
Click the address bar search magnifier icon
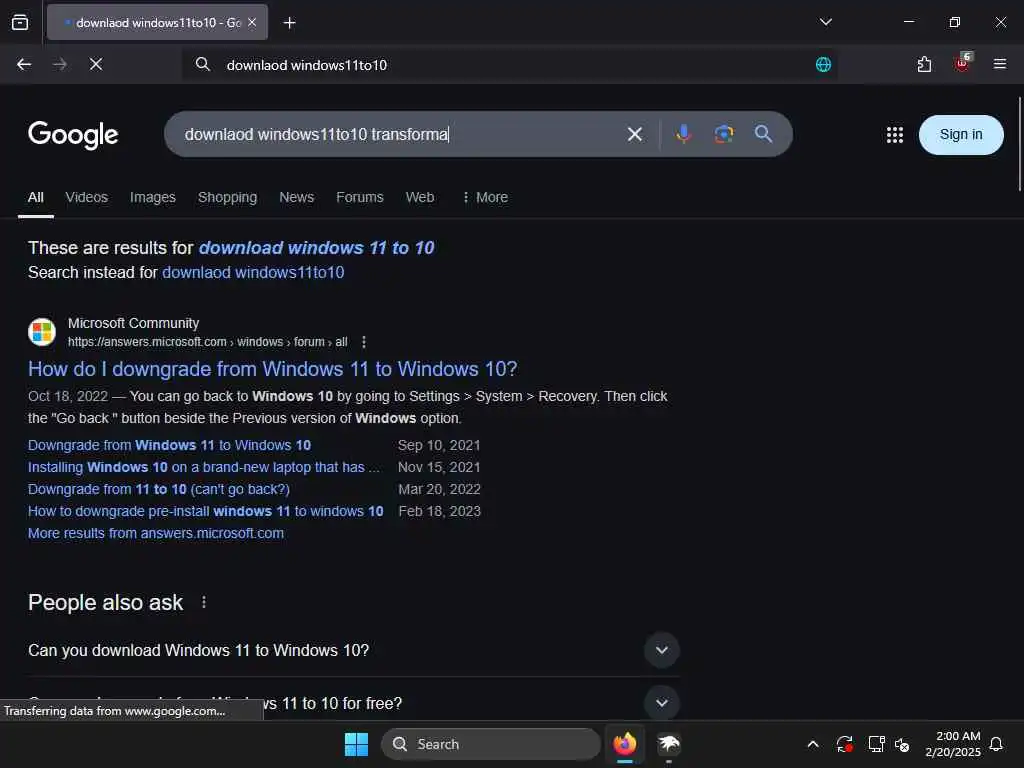point(203,64)
